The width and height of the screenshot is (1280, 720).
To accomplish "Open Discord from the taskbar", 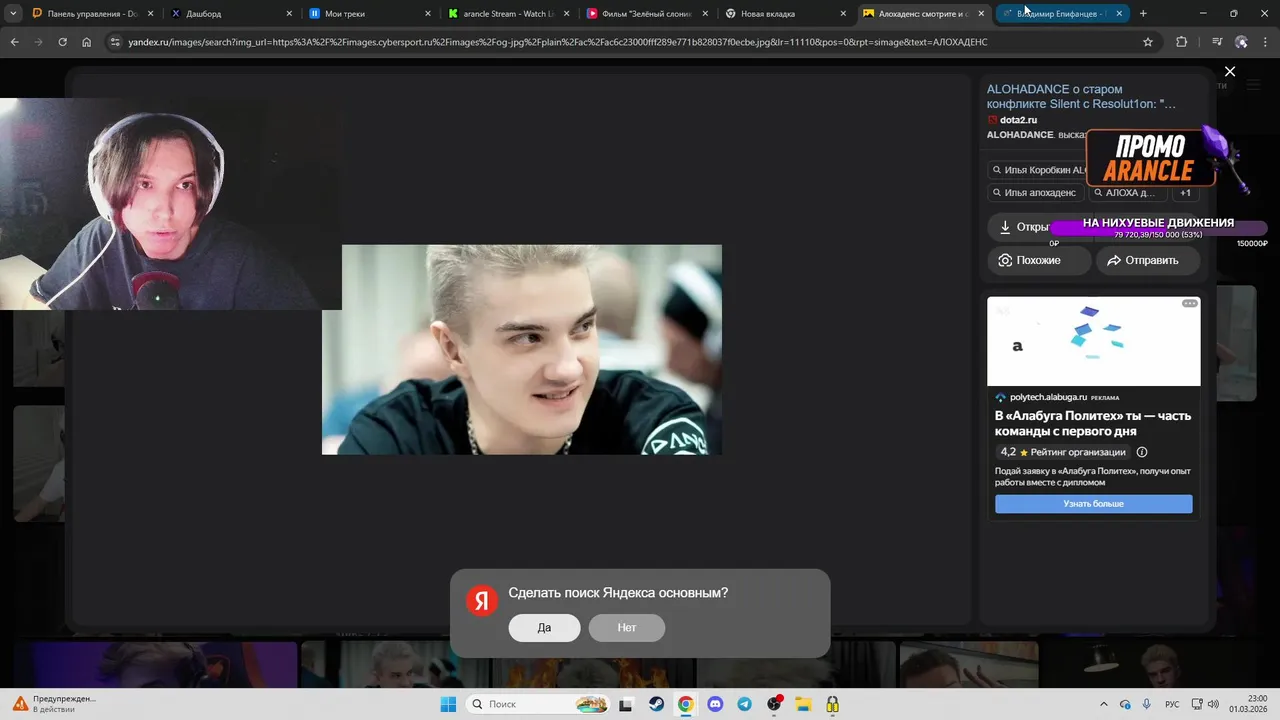I will point(715,704).
